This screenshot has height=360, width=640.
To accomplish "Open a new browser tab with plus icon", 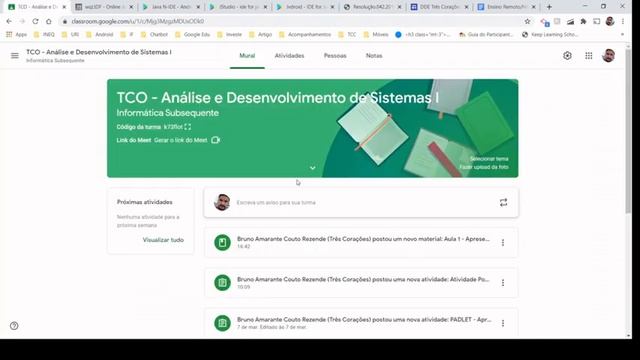I will tap(549, 7).
